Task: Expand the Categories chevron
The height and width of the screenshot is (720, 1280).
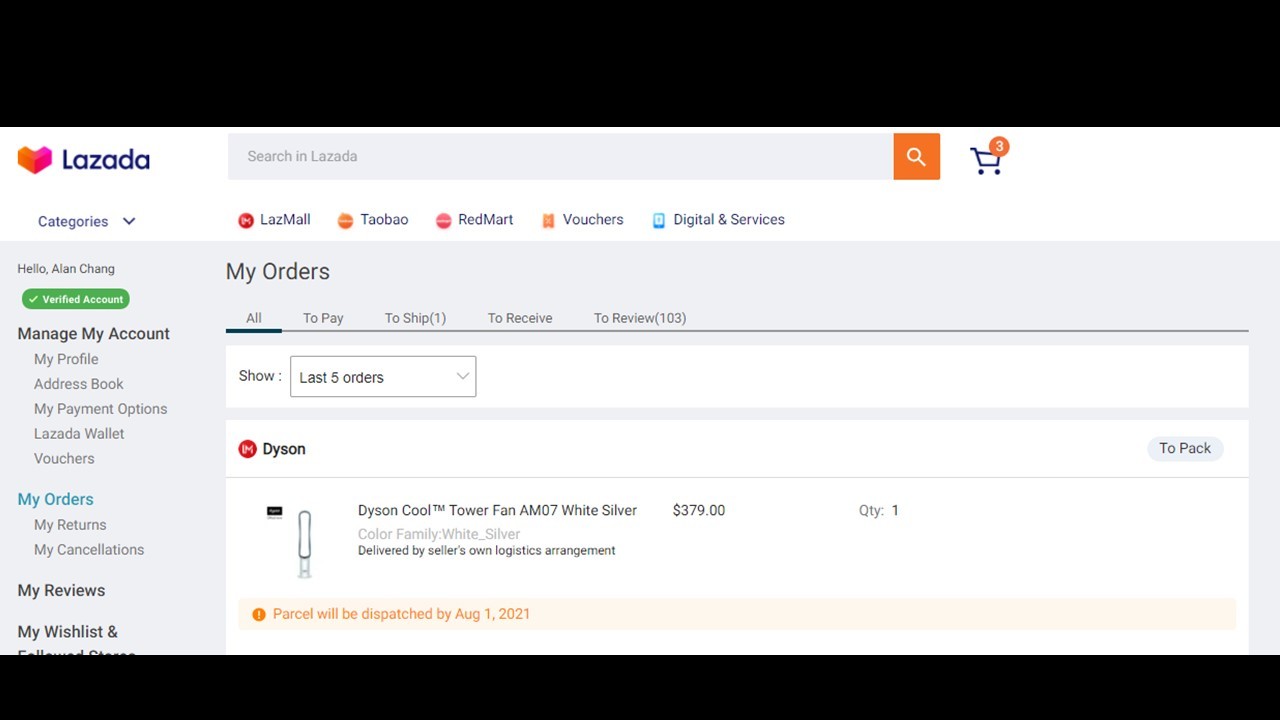Action: point(129,222)
